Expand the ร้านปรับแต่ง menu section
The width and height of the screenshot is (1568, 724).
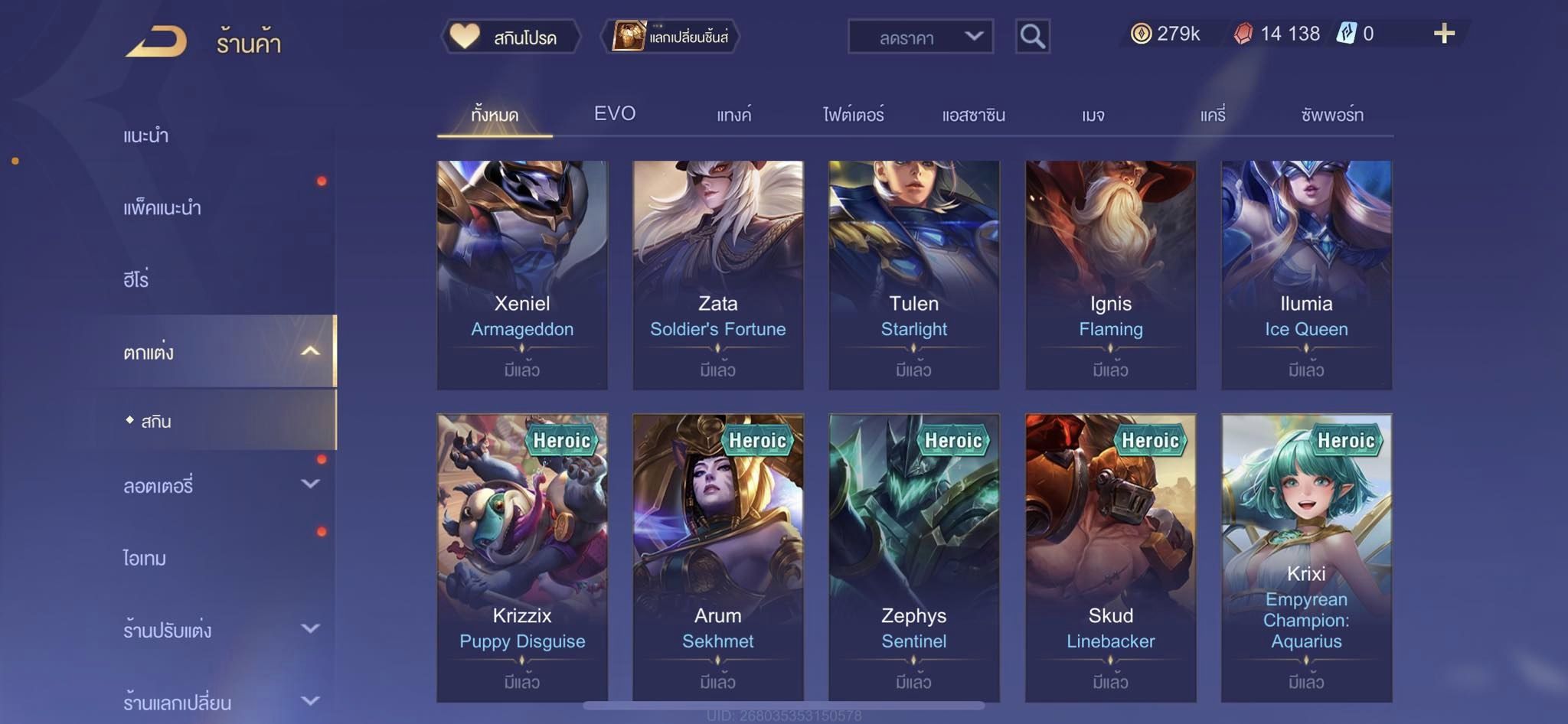[x=310, y=628]
